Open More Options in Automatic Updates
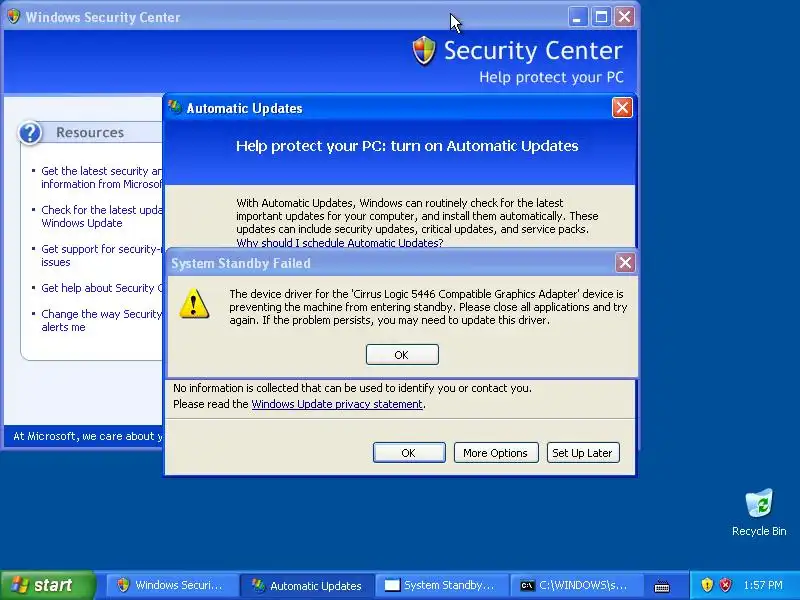 click(495, 453)
